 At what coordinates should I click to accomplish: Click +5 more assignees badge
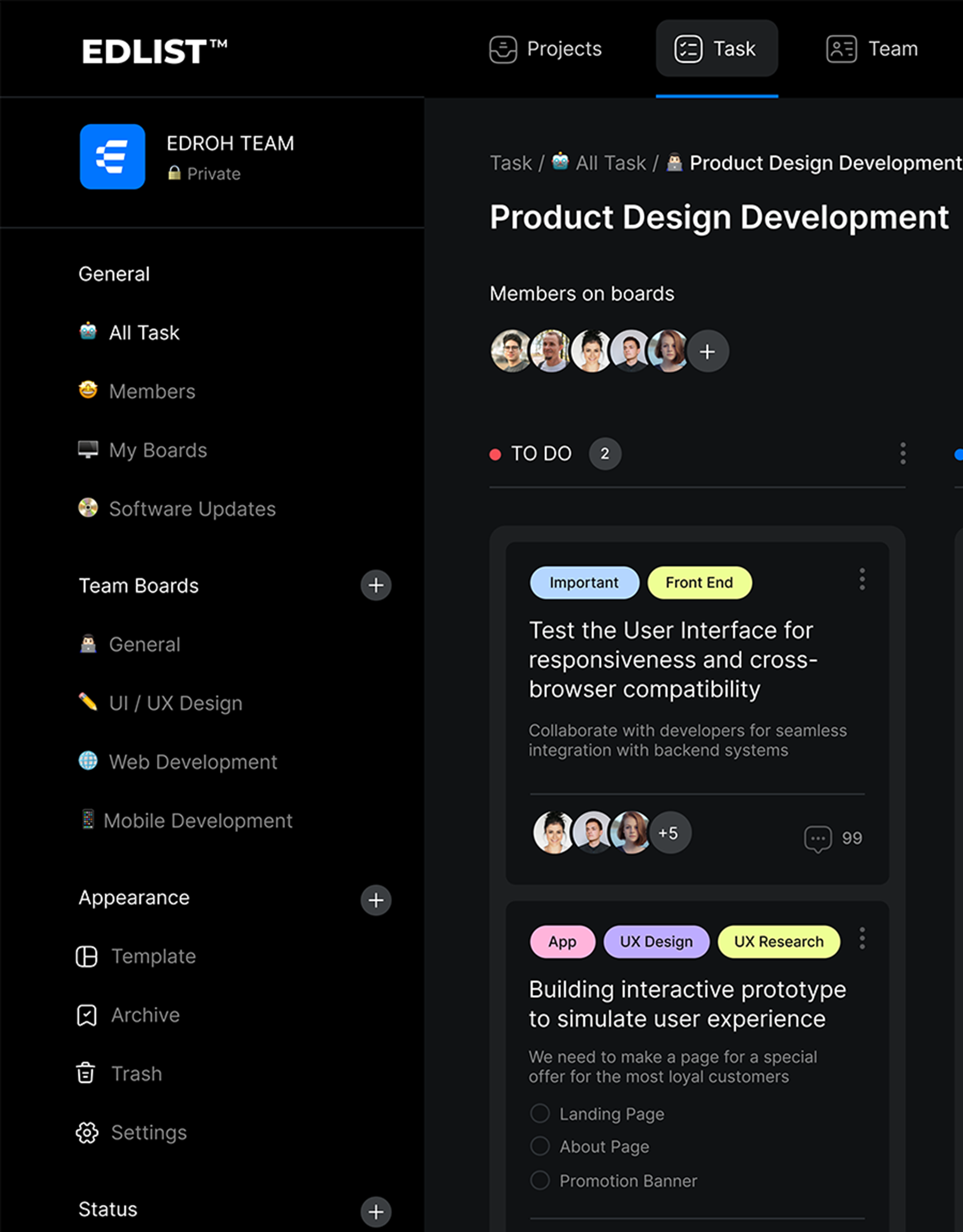click(669, 833)
